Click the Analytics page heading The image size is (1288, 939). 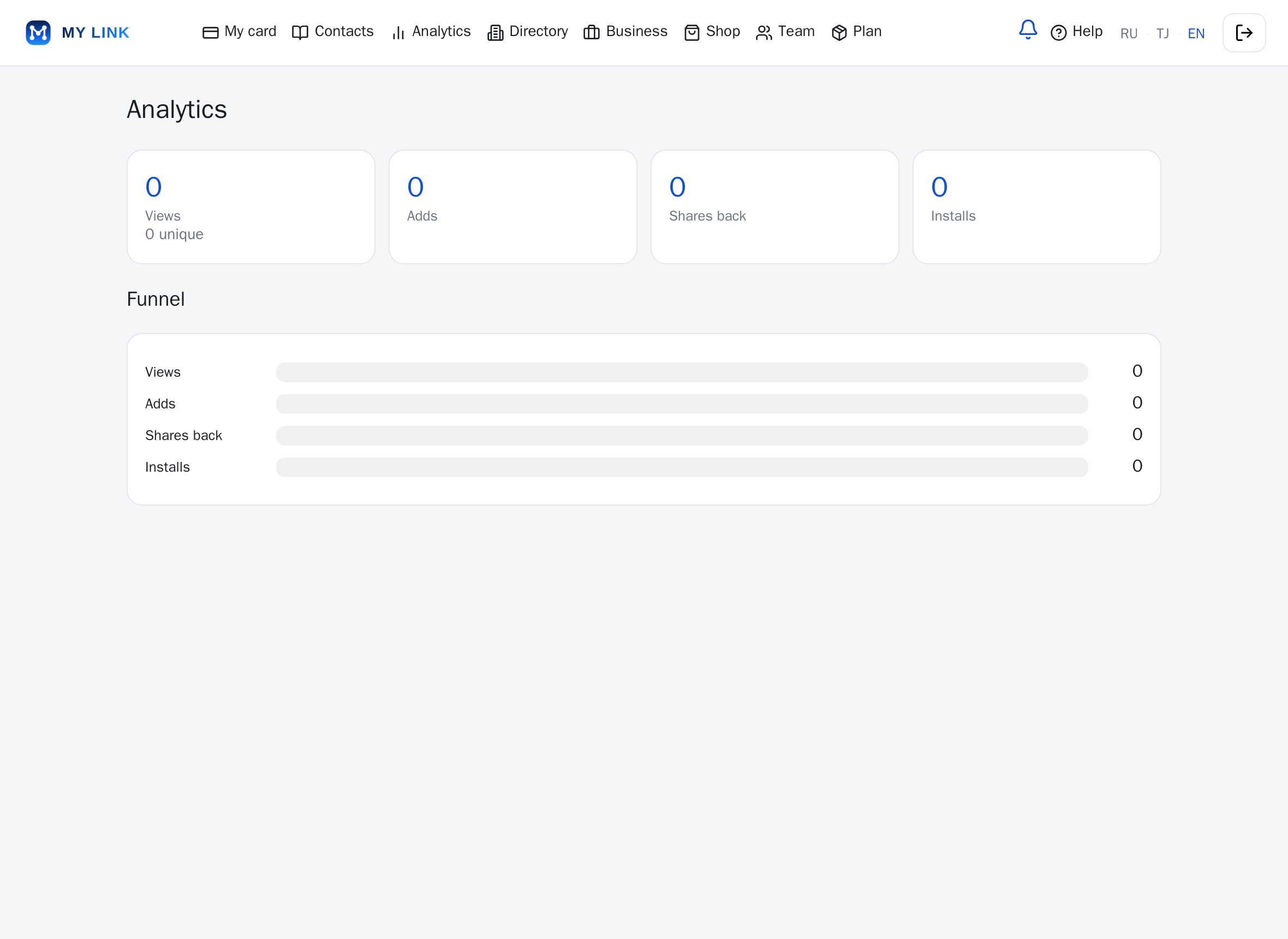click(177, 109)
